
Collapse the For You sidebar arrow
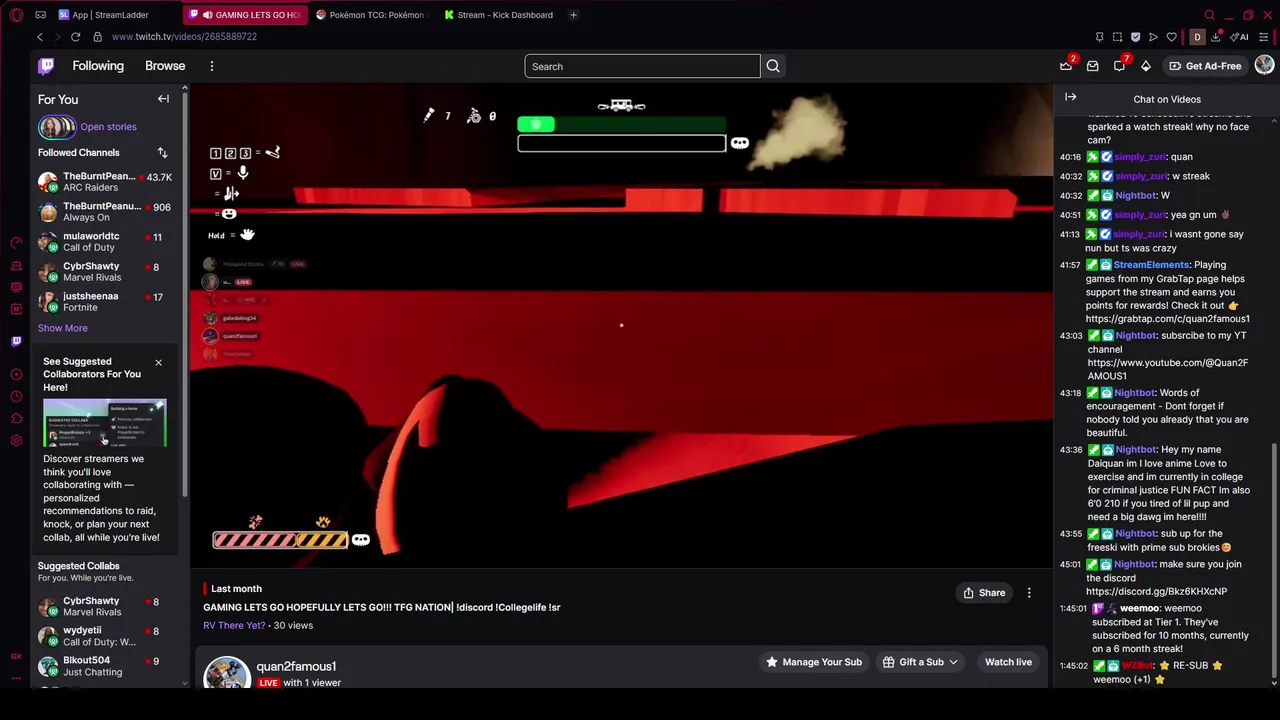coord(163,99)
